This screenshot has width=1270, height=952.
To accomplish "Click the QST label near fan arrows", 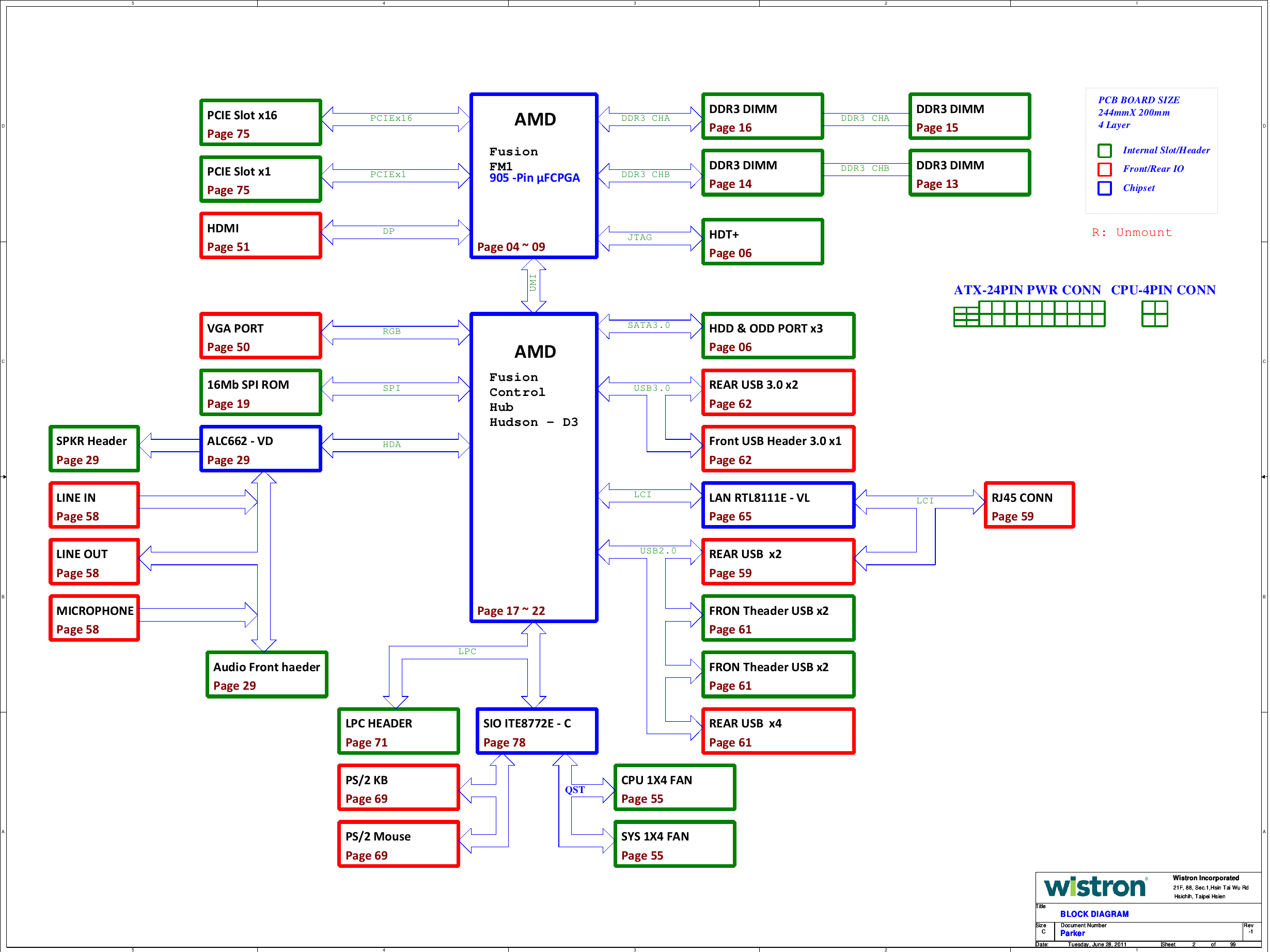I will [x=575, y=789].
